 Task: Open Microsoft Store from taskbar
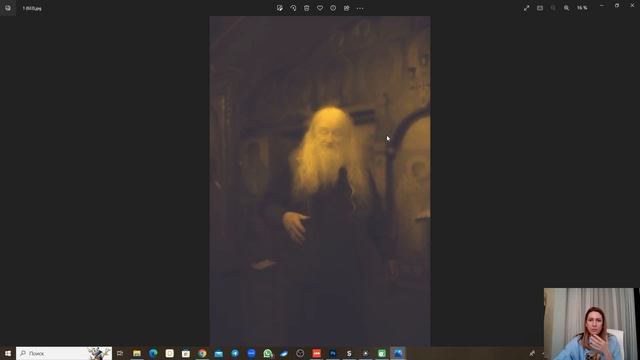point(186,353)
